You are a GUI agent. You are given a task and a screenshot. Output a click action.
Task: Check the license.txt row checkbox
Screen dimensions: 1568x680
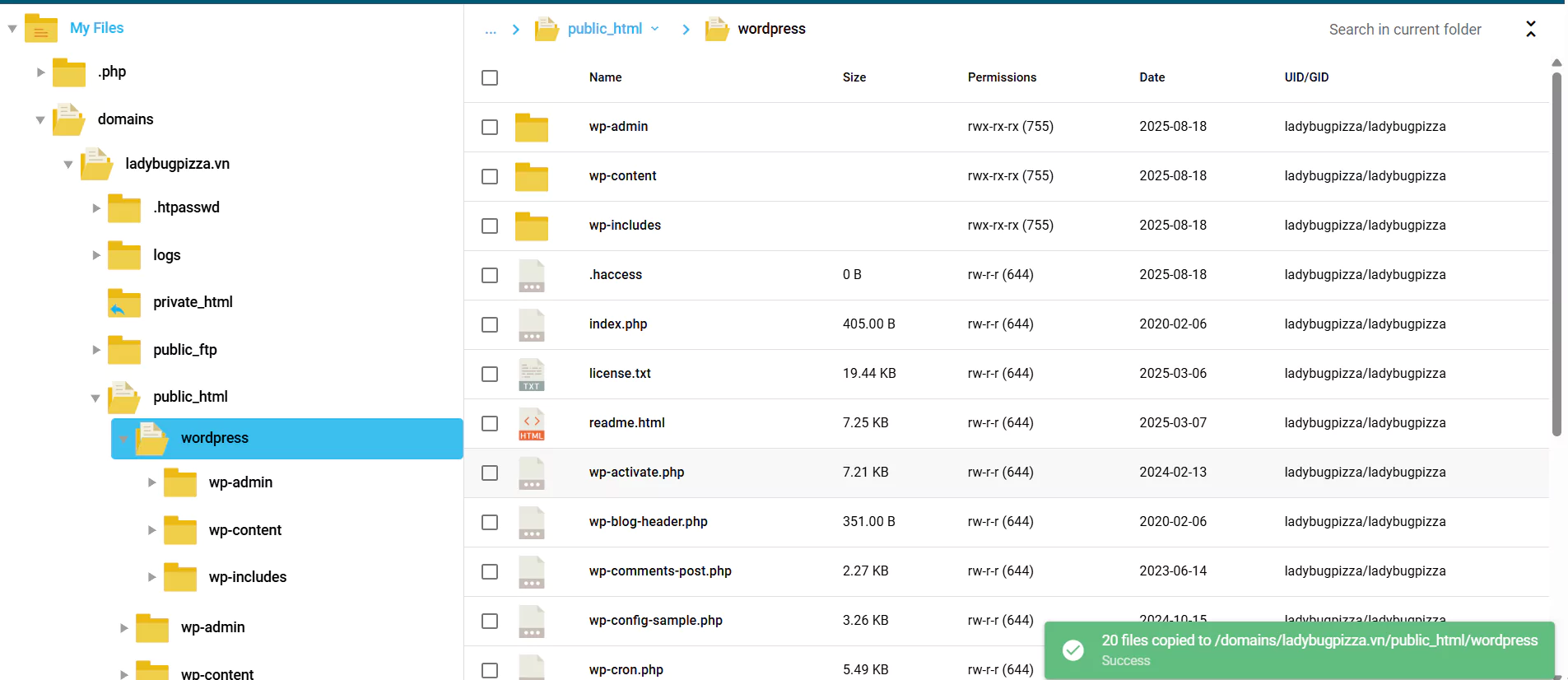click(490, 374)
